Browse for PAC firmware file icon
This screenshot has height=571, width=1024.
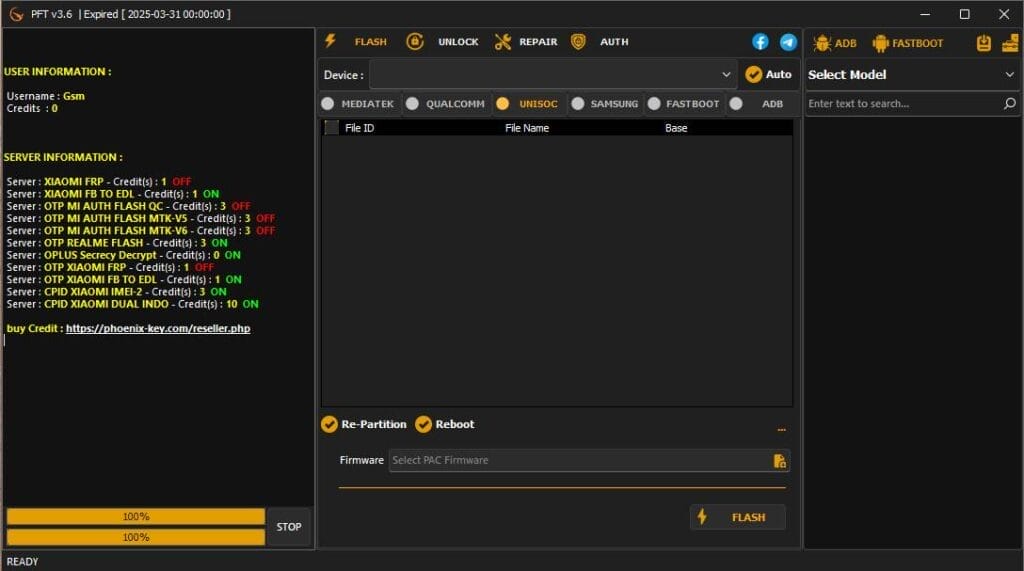tap(779, 461)
